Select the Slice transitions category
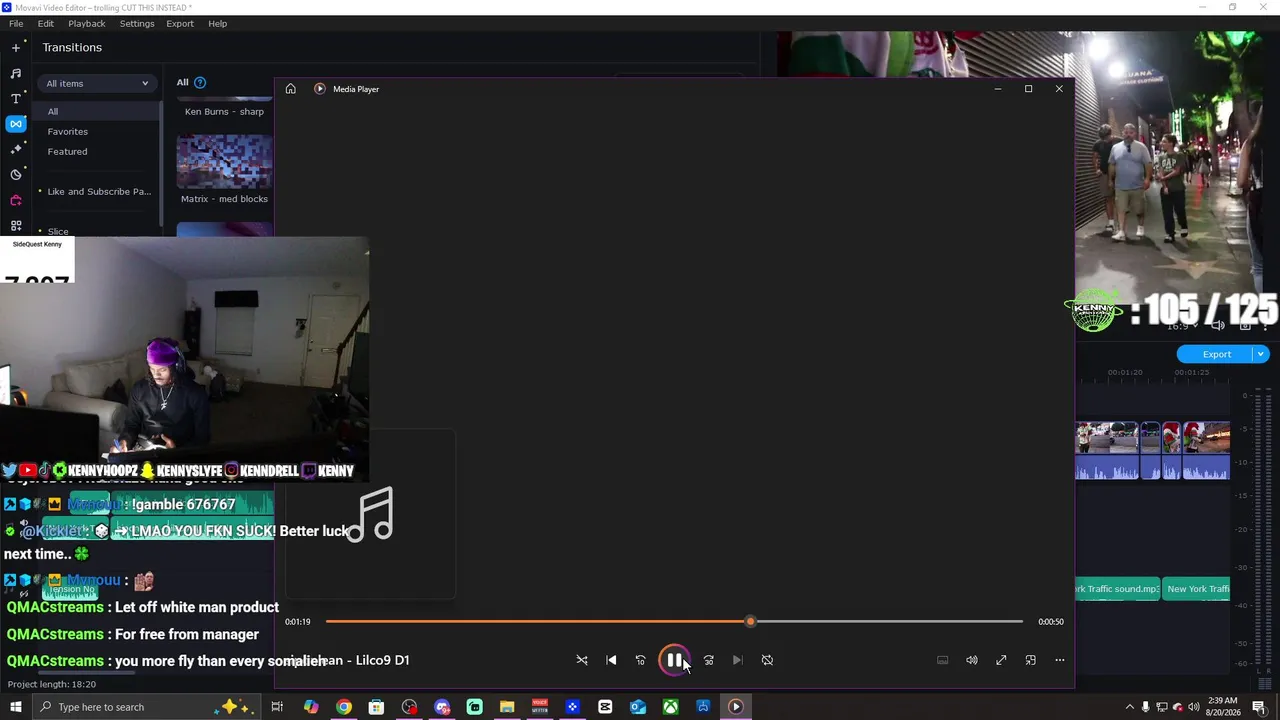The image size is (1280, 720). coord(58,231)
